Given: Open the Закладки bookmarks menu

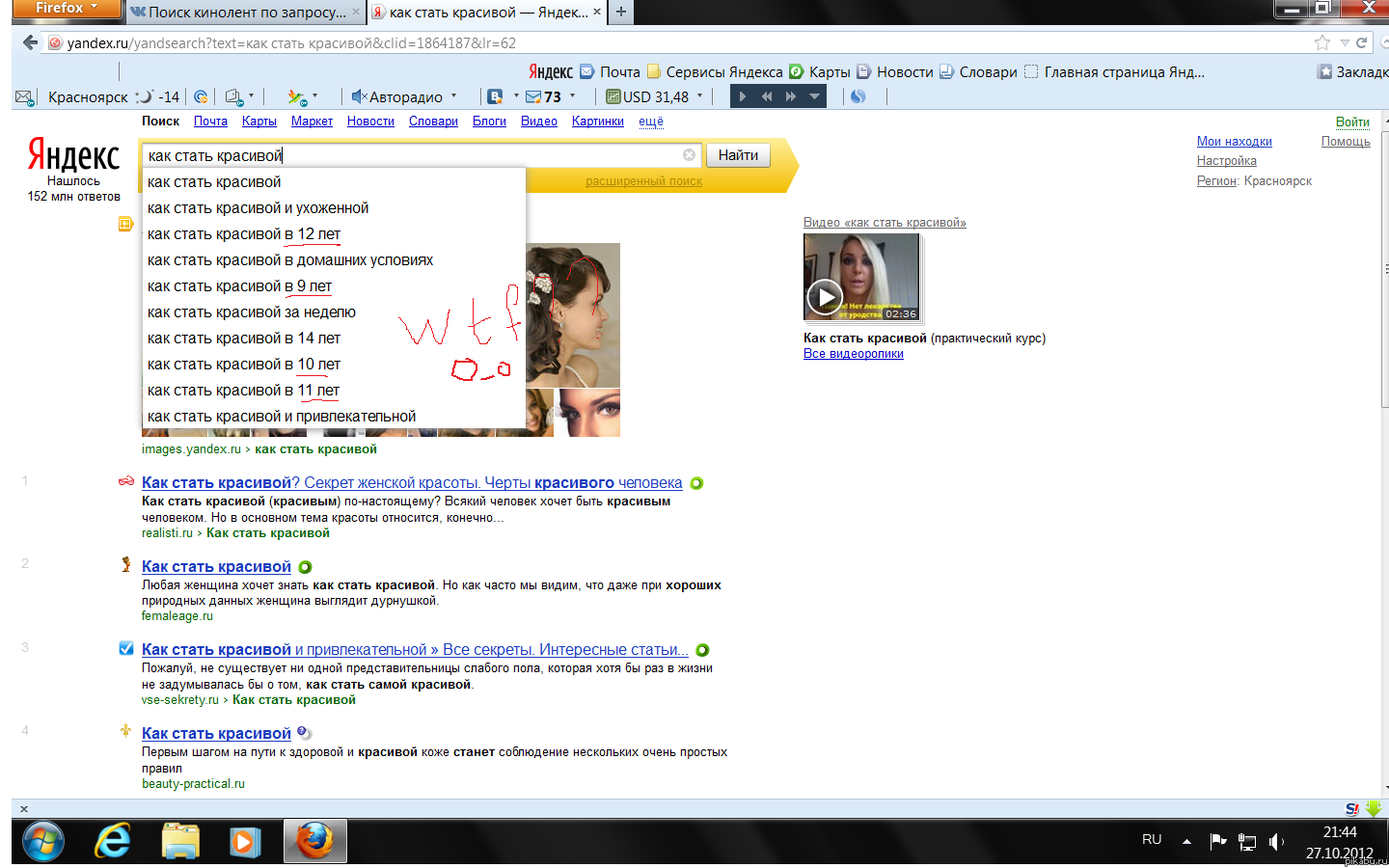Looking at the screenshot, I should (1353, 71).
